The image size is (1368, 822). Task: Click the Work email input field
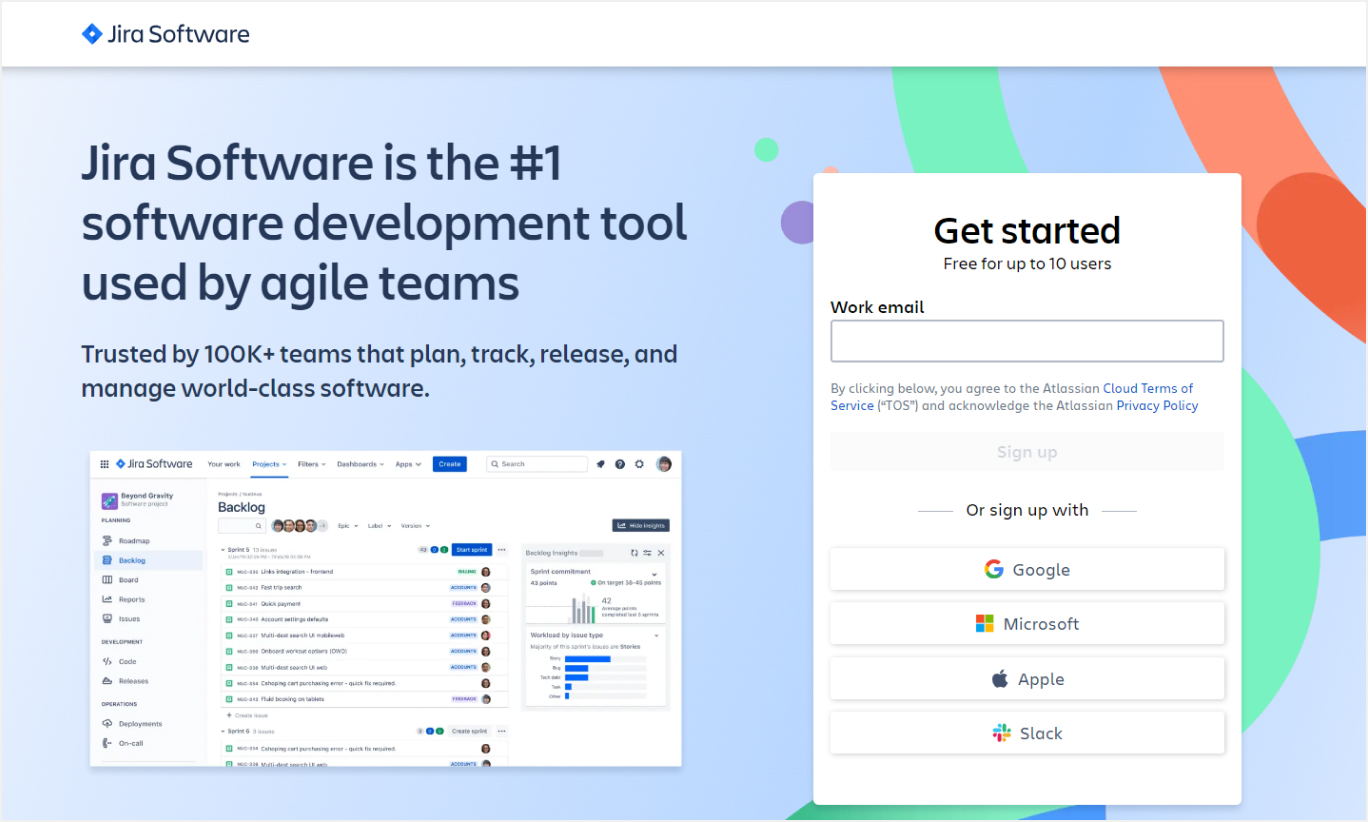coord(1027,341)
